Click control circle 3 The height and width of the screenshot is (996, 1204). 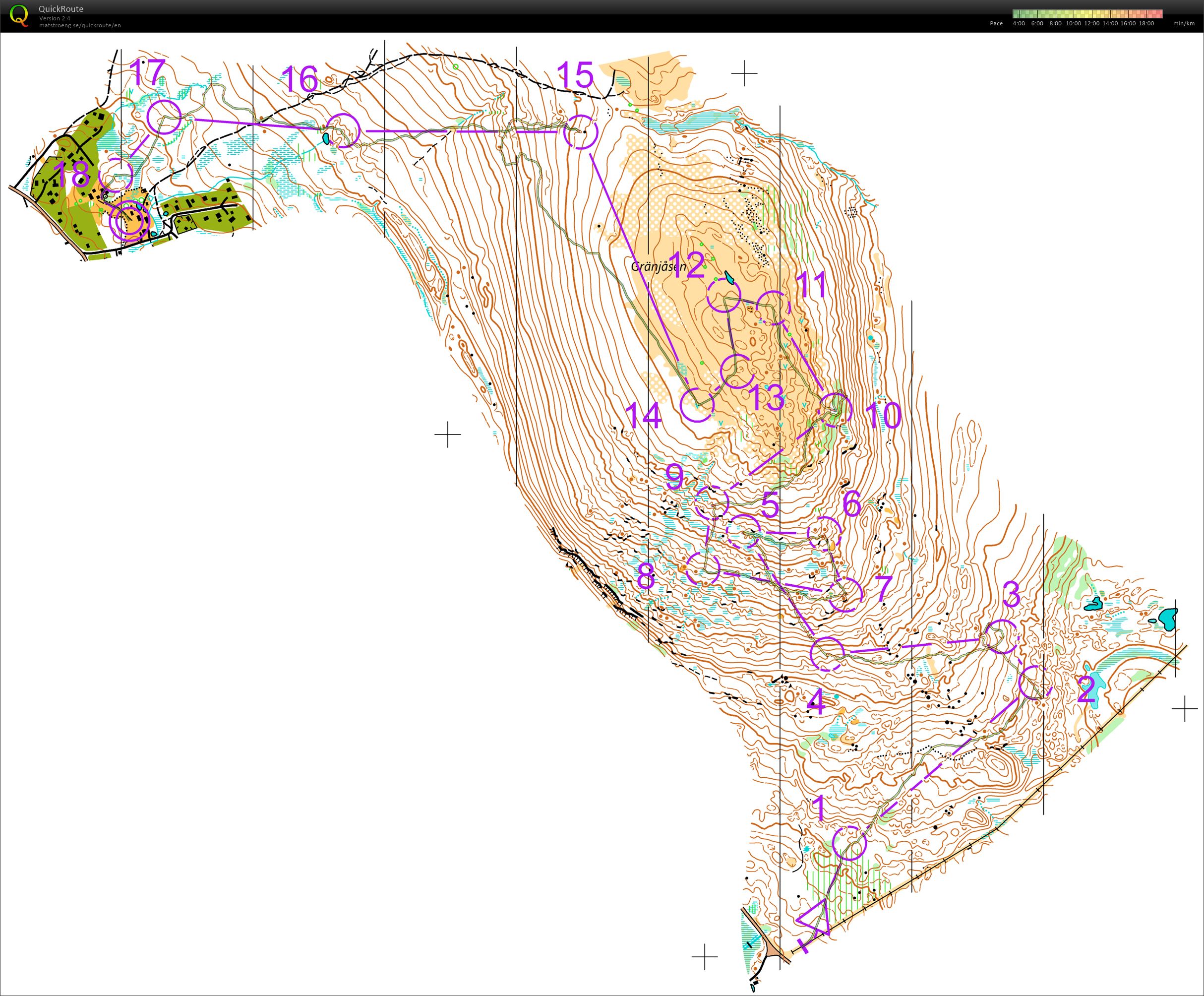(x=1001, y=636)
